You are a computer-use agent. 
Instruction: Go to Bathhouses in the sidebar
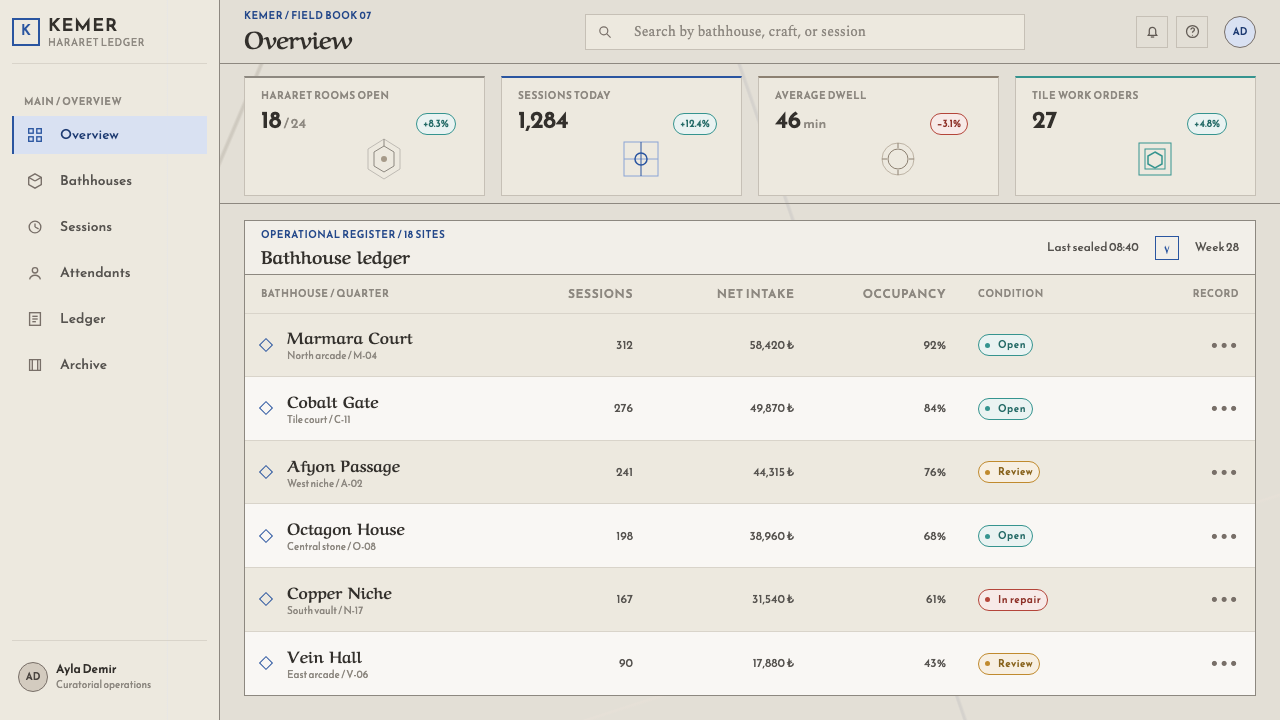[110, 181]
